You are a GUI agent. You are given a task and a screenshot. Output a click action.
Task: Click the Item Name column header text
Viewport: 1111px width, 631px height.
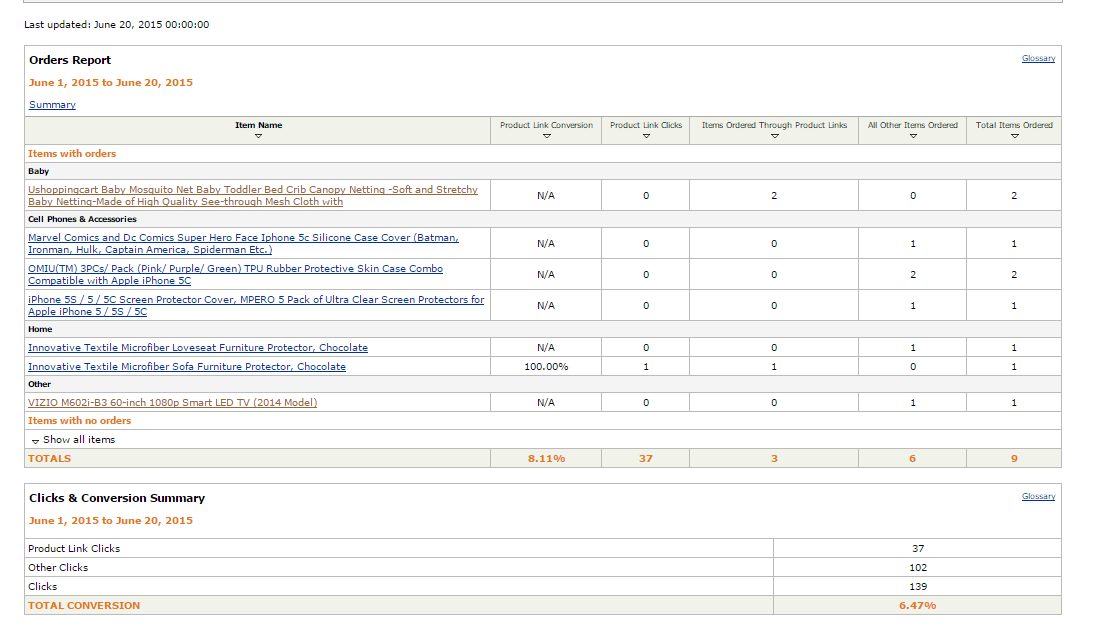258,125
